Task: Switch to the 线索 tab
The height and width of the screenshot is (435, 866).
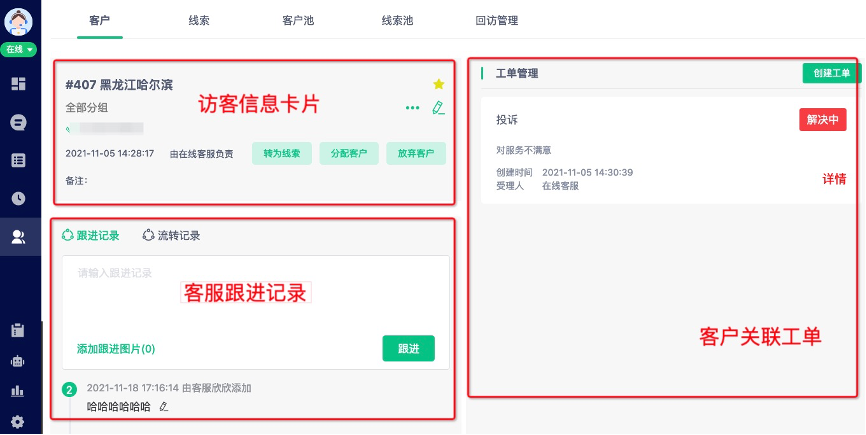Action: (x=199, y=20)
